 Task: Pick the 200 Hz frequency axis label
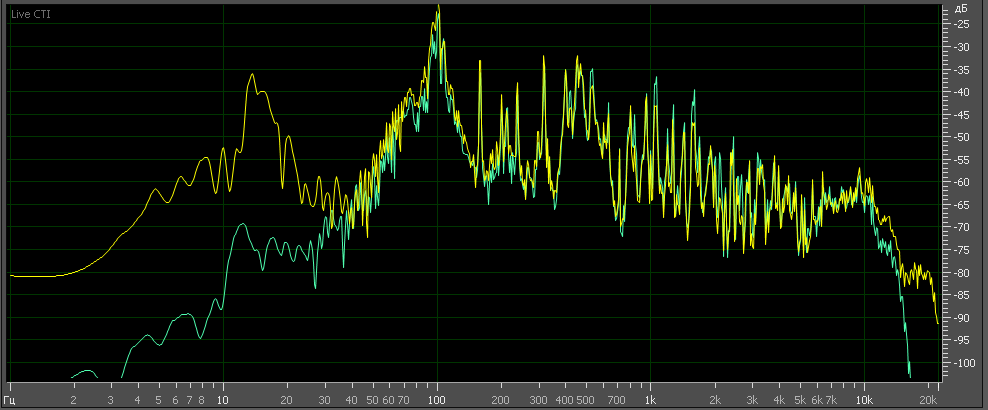501,397
